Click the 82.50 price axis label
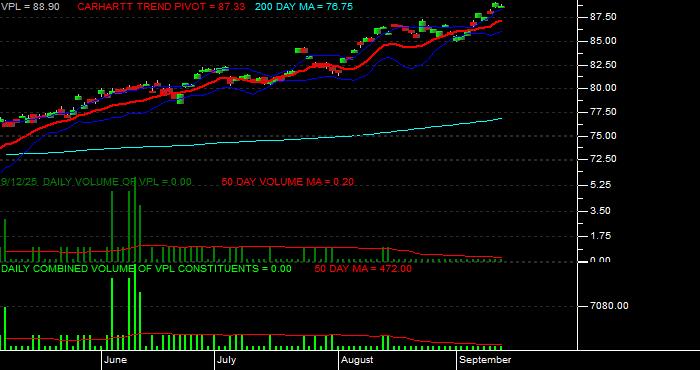The width and height of the screenshot is (700, 370). point(604,65)
